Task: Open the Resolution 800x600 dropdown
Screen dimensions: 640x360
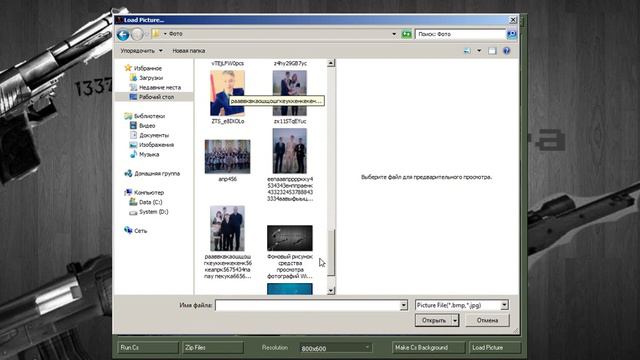Action: coord(336,348)
